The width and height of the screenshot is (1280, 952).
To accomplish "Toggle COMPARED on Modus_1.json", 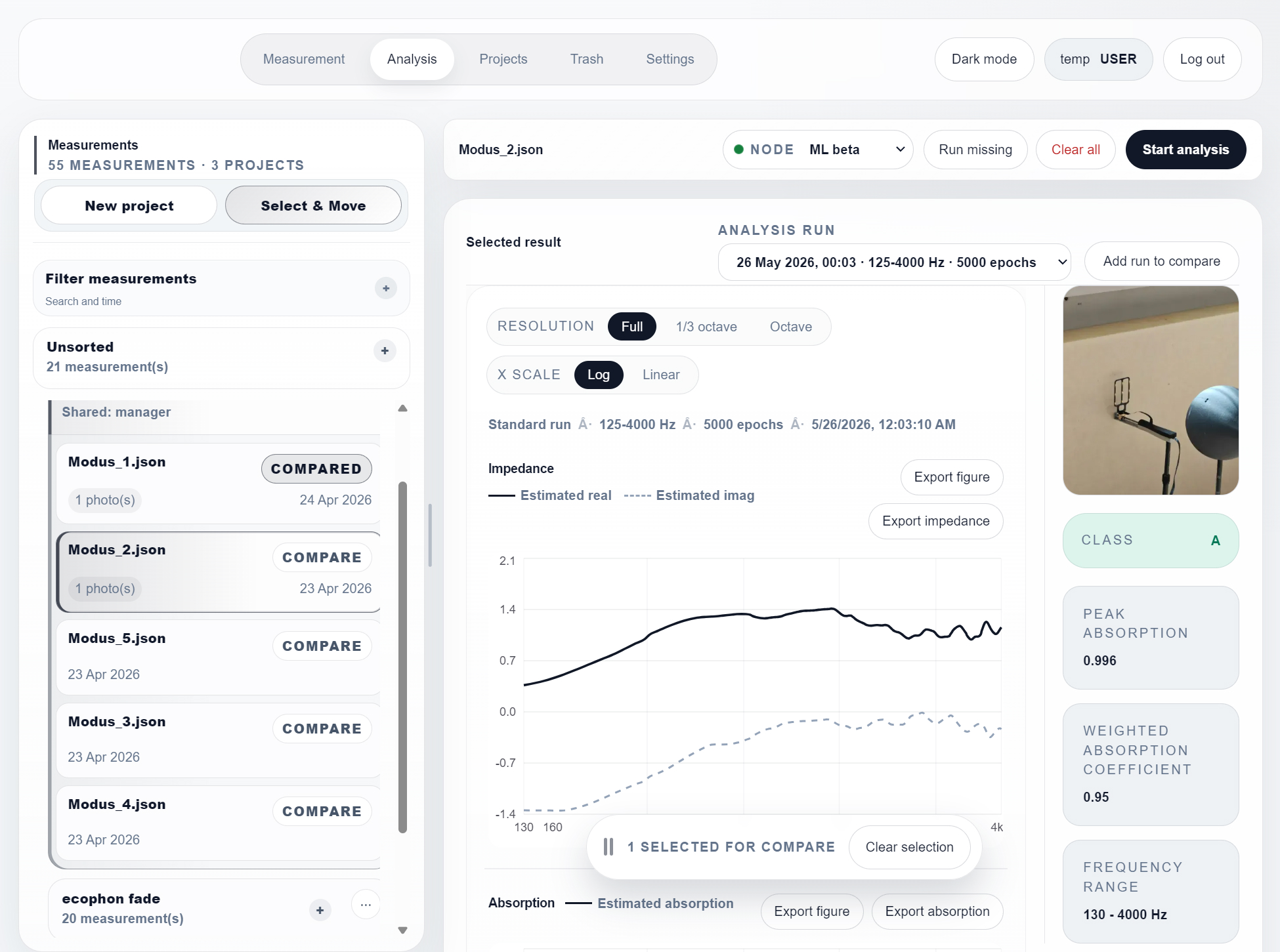I will 316,468.
